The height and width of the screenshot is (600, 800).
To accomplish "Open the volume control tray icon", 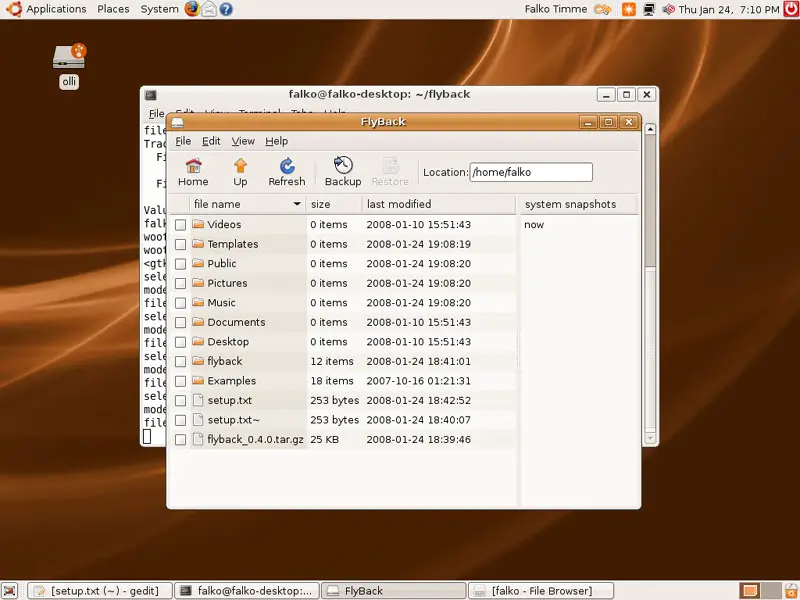I will pyautogui.click(x=668, y=9).
